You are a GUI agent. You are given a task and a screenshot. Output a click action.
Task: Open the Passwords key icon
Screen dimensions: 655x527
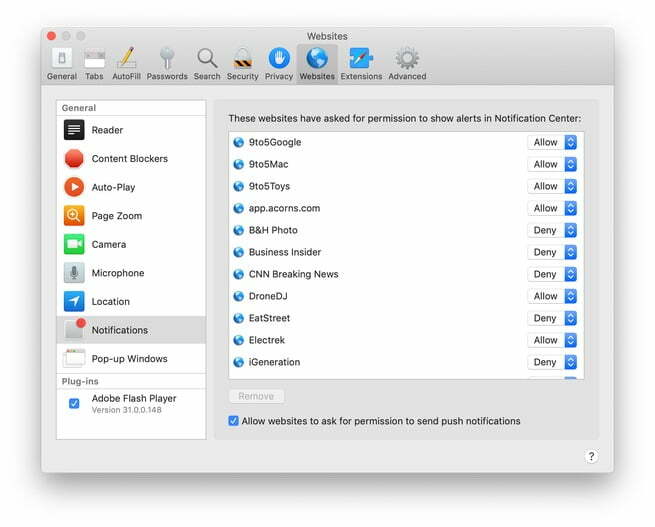167,58
